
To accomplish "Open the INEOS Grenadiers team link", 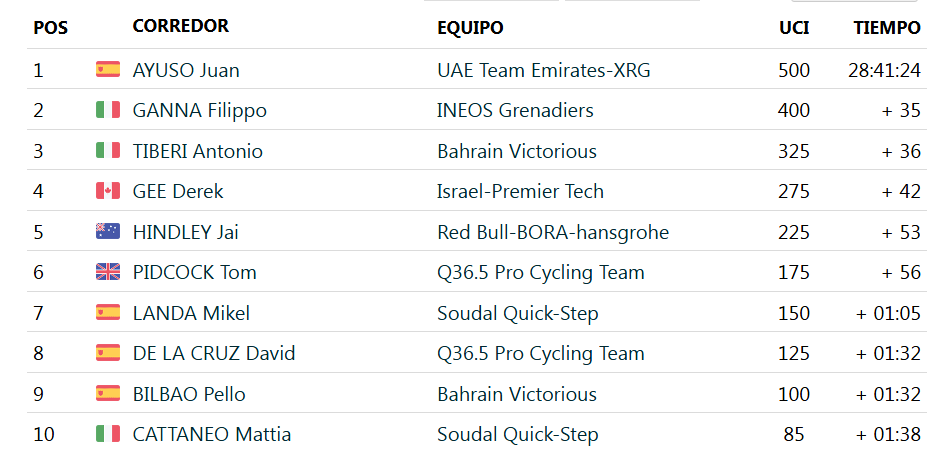I will (x=515, y=110).
